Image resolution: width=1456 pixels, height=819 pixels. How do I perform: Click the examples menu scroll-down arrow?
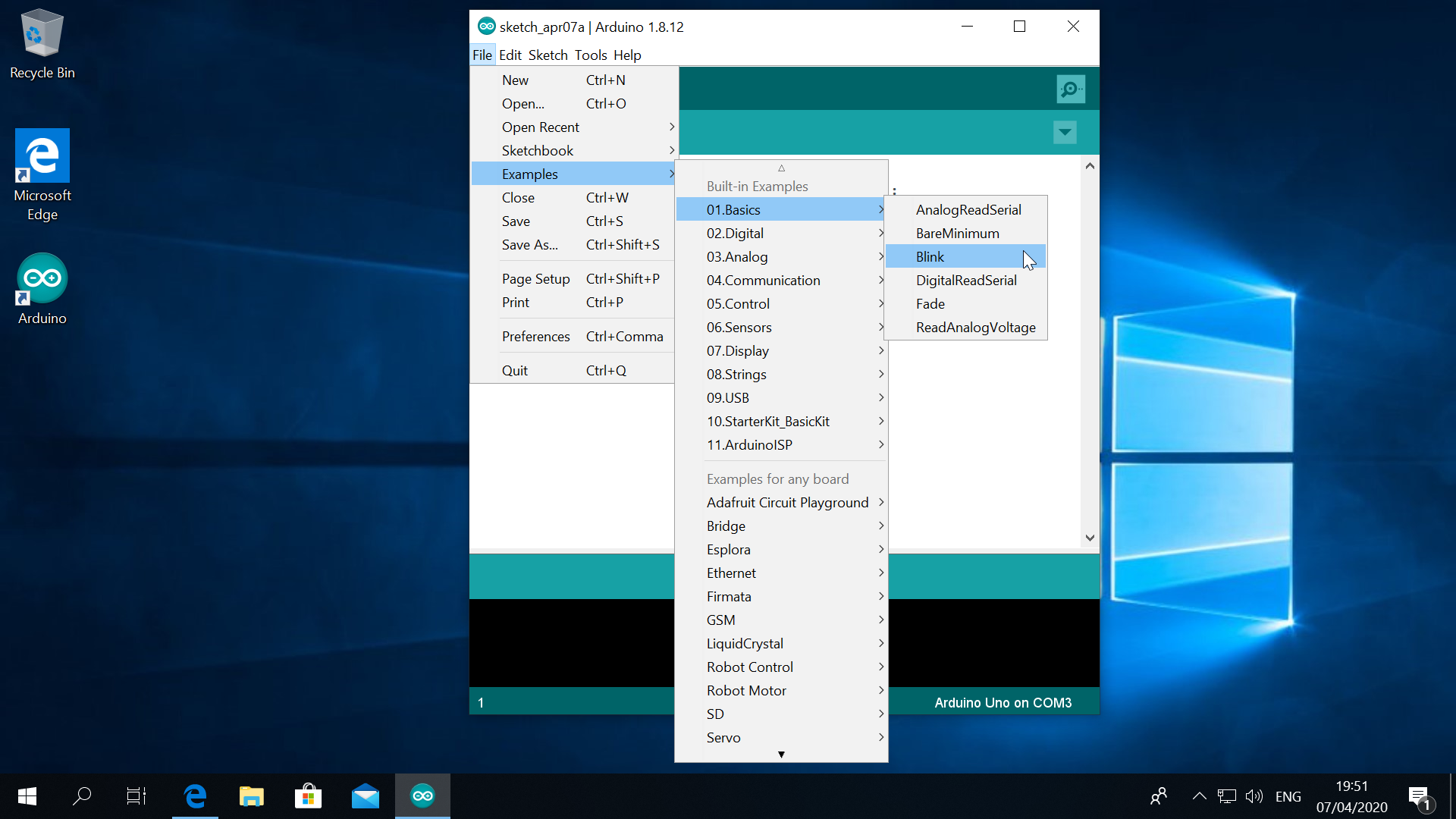[781, 755]
